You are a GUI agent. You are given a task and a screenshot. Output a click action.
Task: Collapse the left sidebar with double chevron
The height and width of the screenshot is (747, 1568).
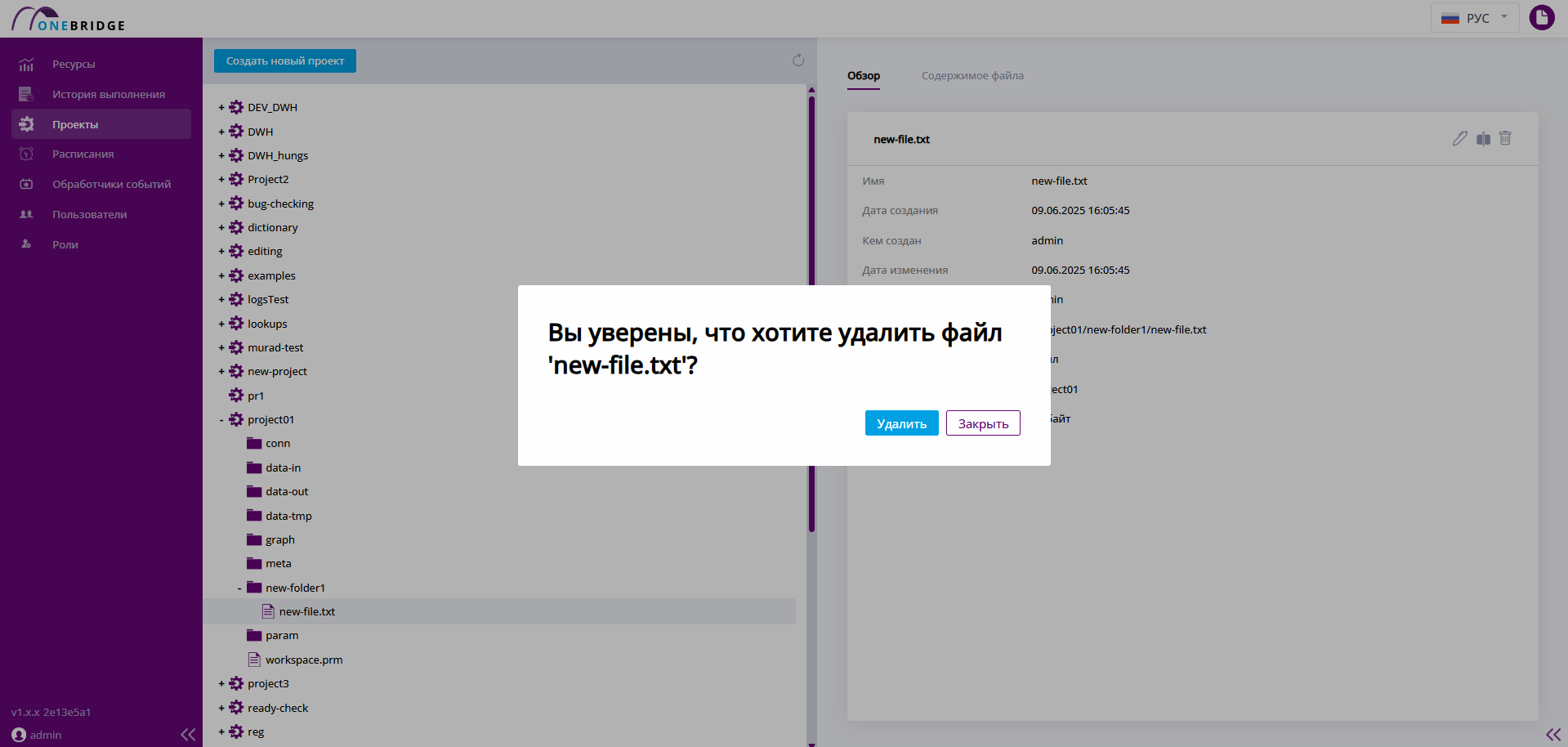click(188, 735)
